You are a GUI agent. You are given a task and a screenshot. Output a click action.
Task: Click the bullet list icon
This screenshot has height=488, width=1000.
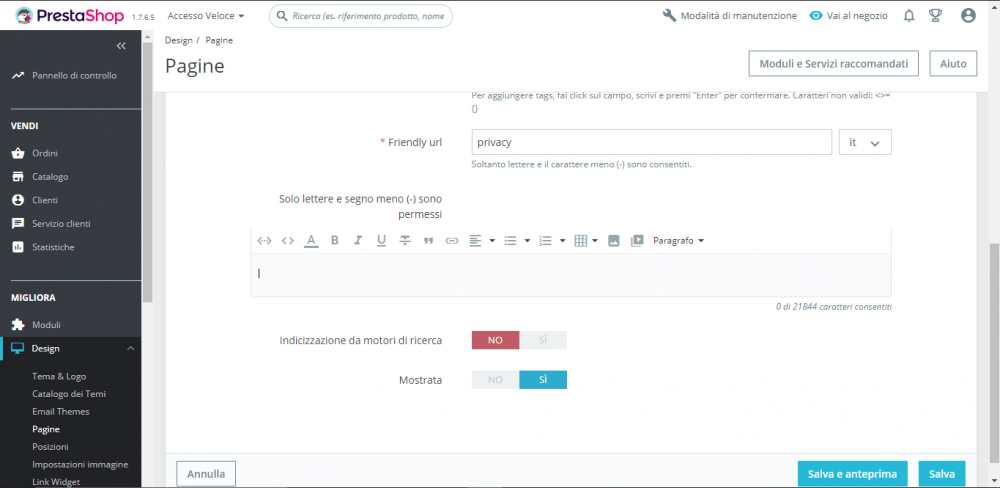[x=510, y=240]
